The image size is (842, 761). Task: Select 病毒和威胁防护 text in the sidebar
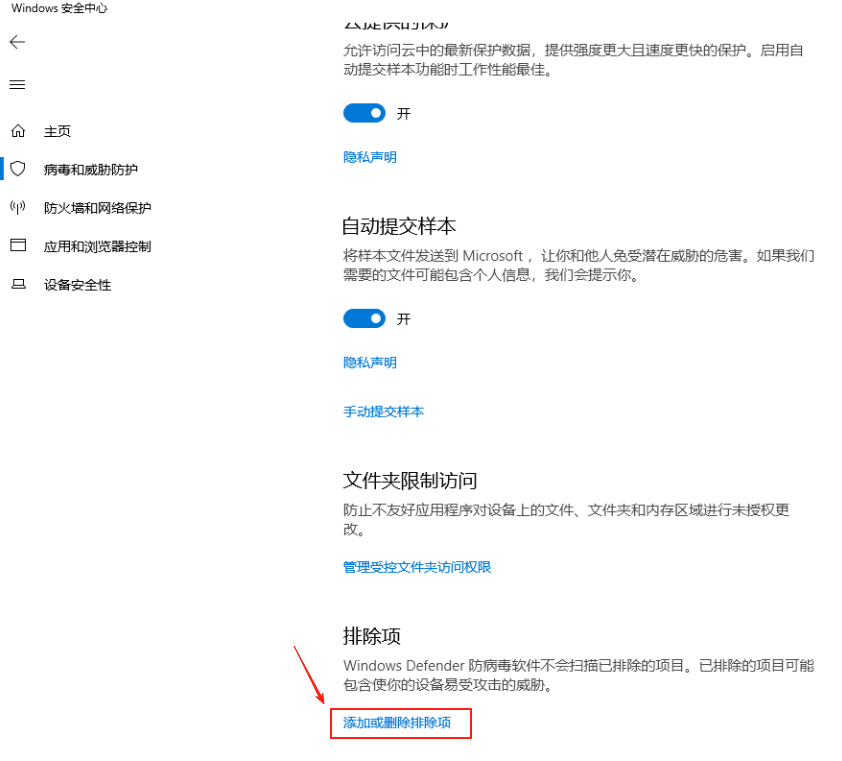coord(90,170)
